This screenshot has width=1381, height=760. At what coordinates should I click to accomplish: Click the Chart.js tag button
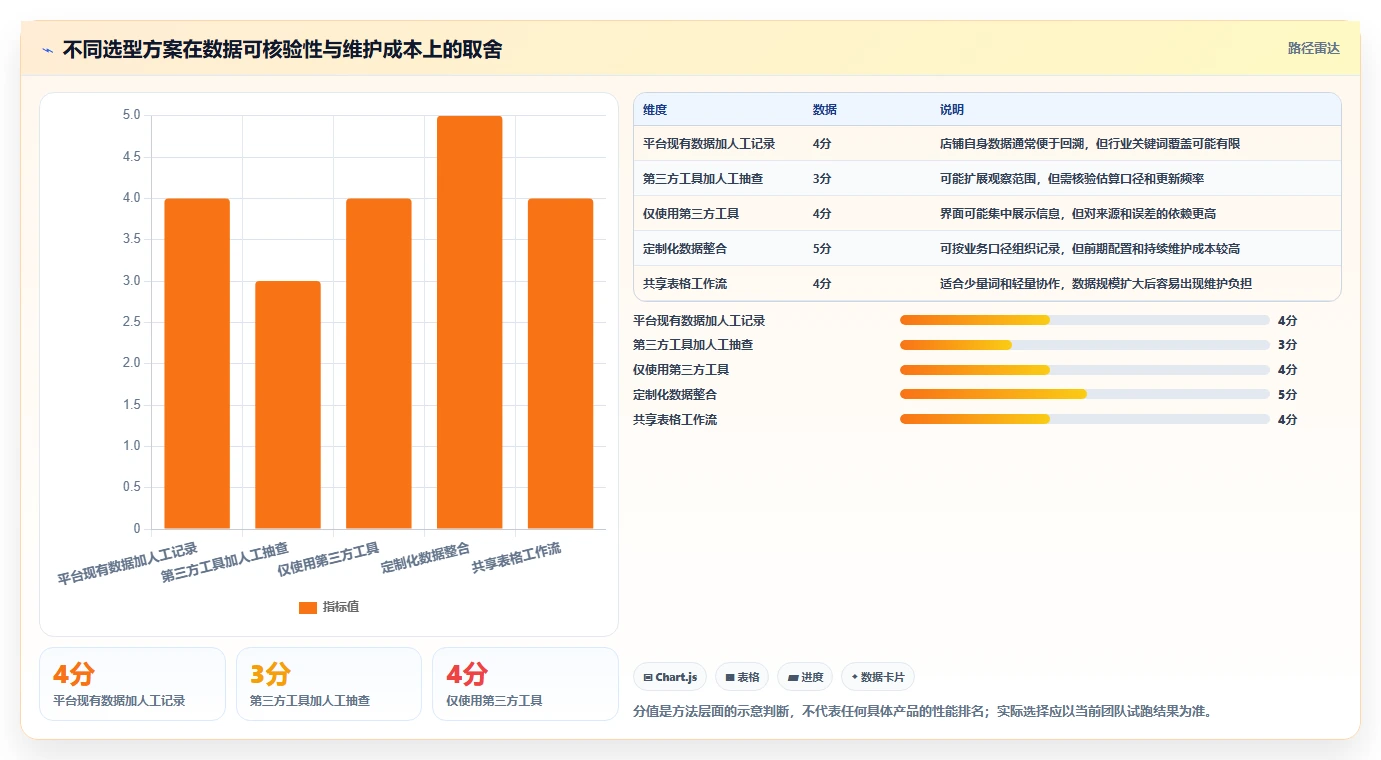[x=670, y=677]
